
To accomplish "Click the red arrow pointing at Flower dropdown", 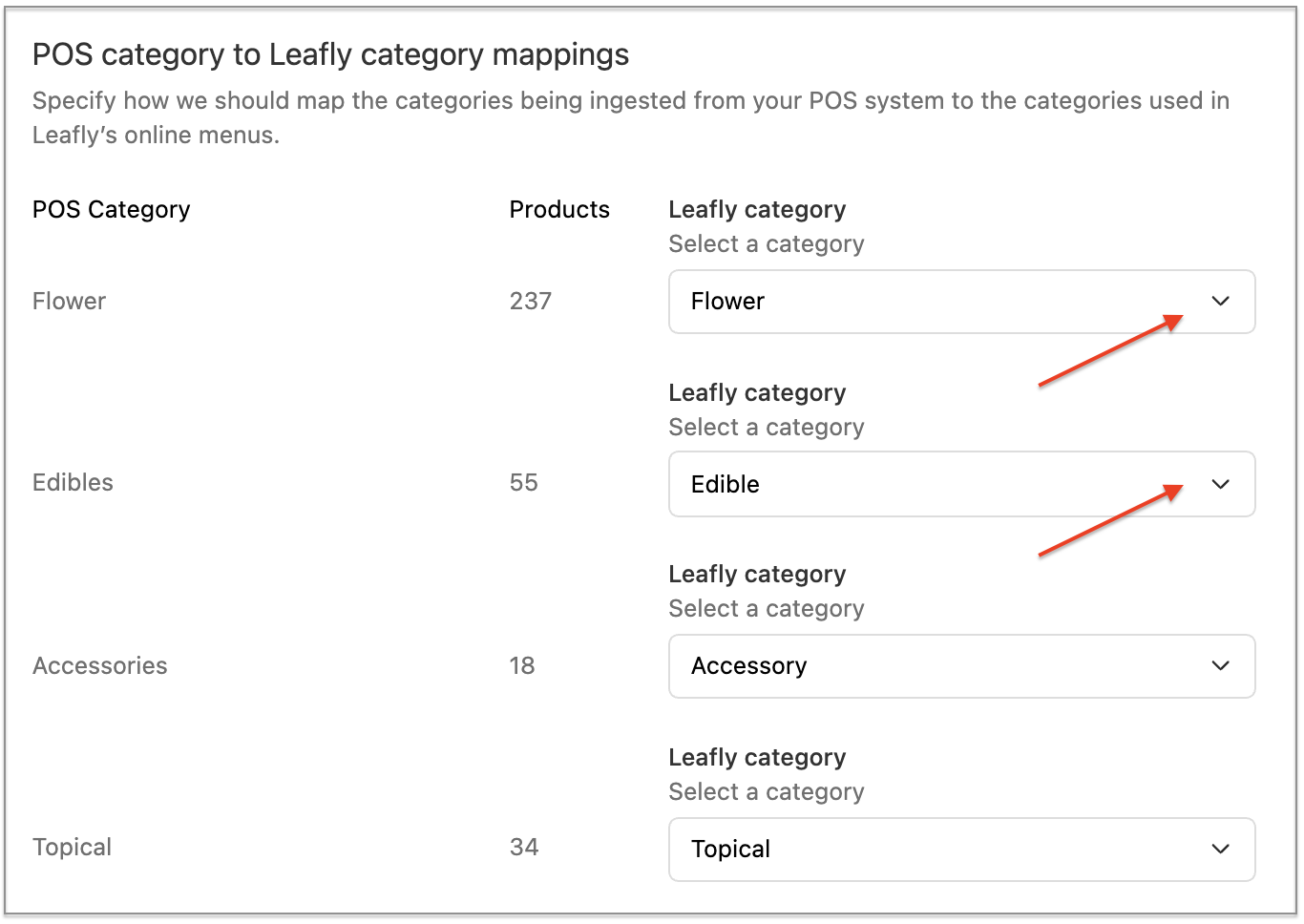I will (x=1107, y=353).
